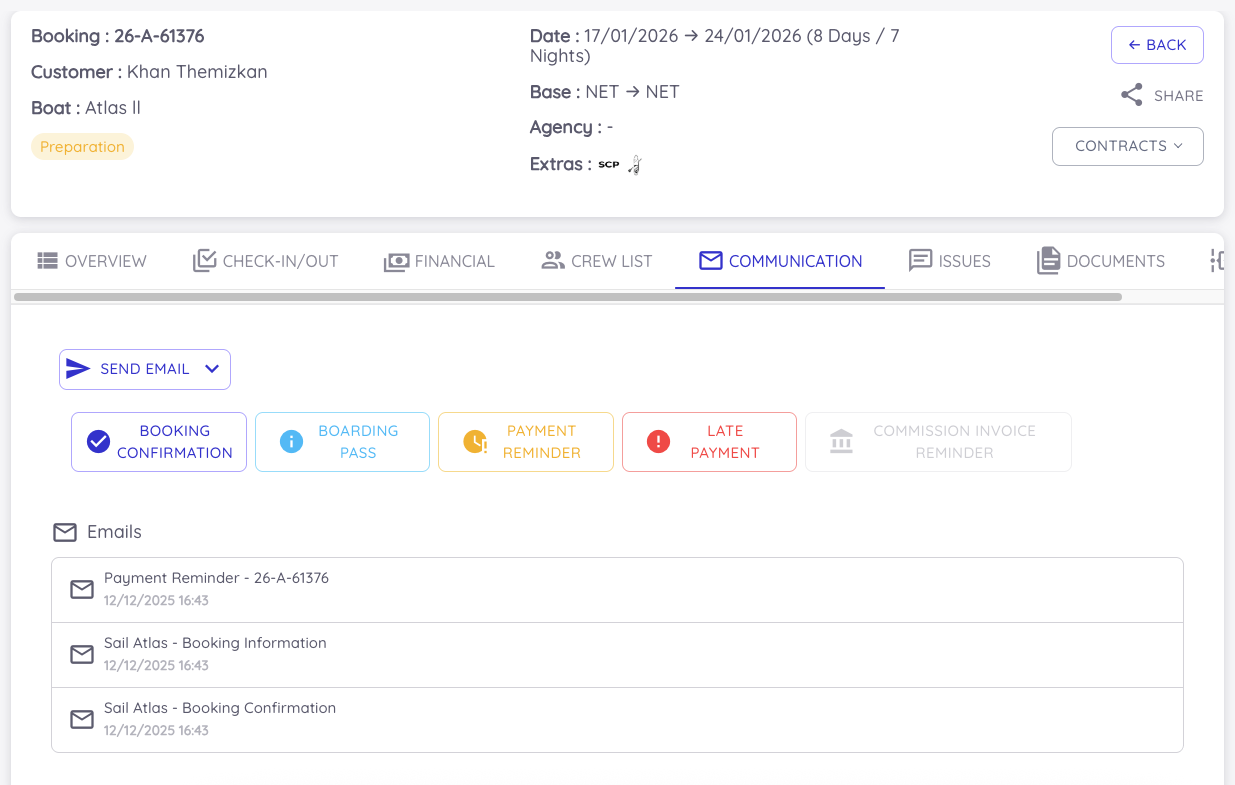1235x785 pixels.
Task: Click the skipper figure extras icon
Action: coord(634,165)
